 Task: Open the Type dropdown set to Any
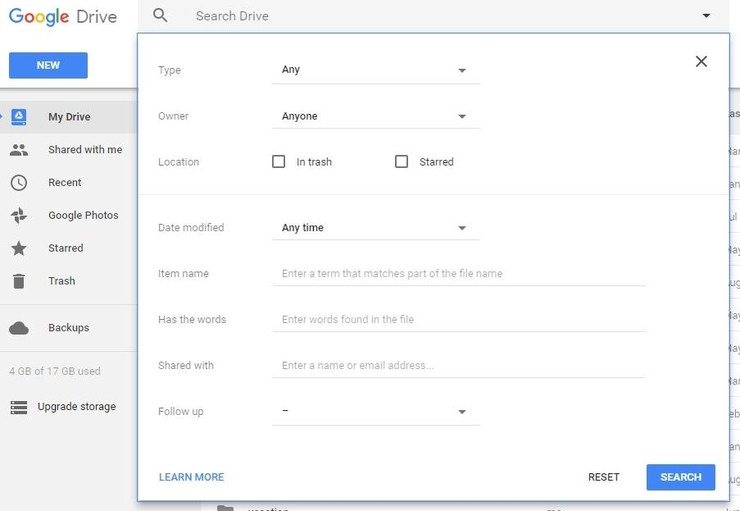pos(375,70)
